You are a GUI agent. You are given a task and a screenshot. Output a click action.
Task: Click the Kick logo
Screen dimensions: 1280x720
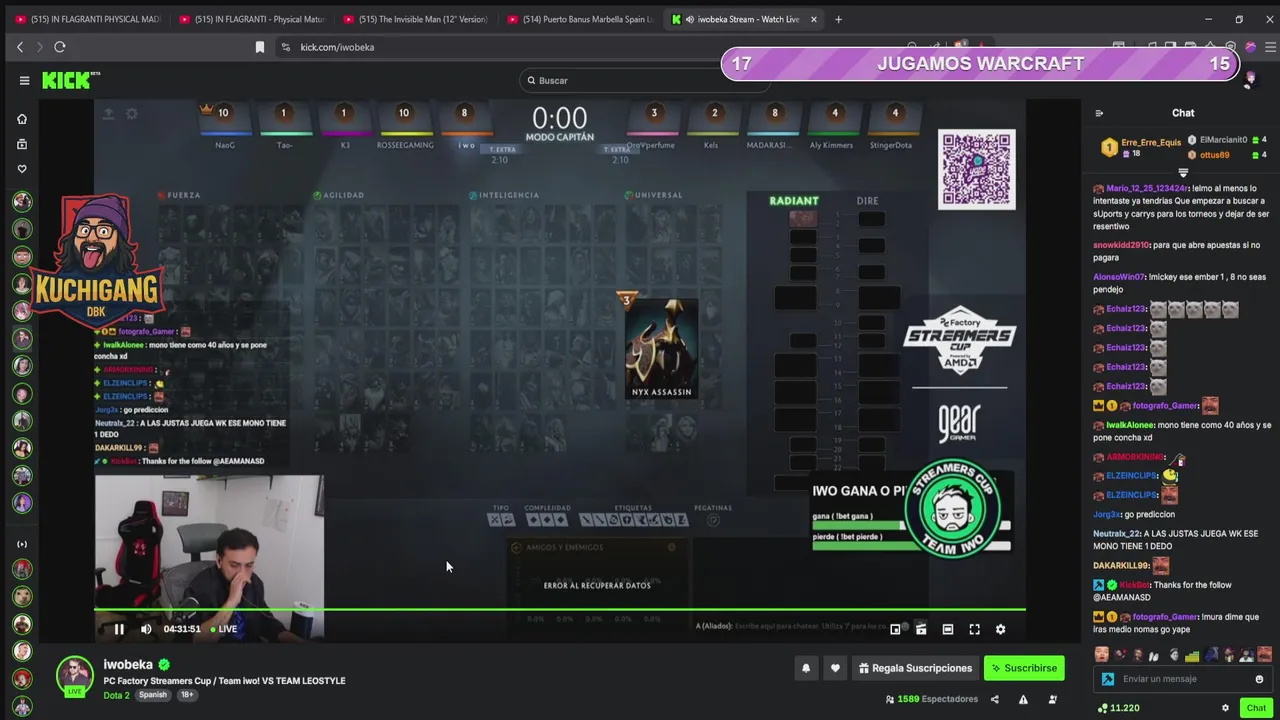[70, 81]
